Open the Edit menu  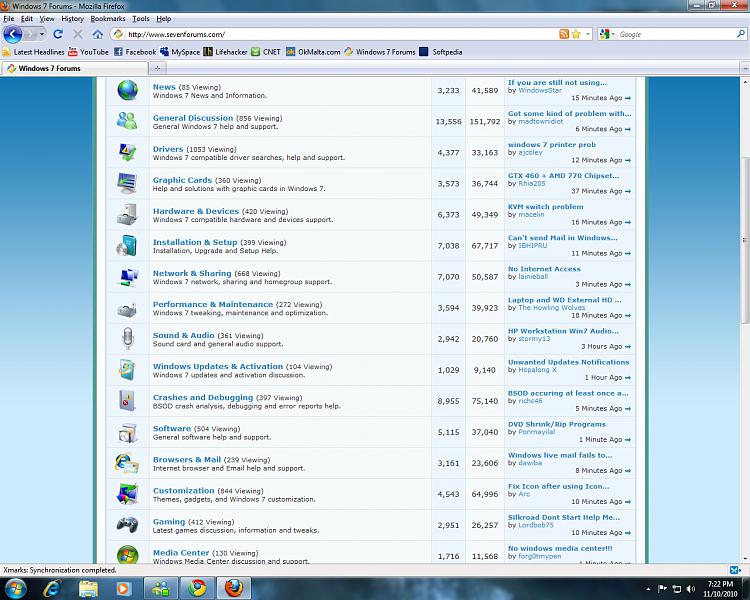[27, 19]
